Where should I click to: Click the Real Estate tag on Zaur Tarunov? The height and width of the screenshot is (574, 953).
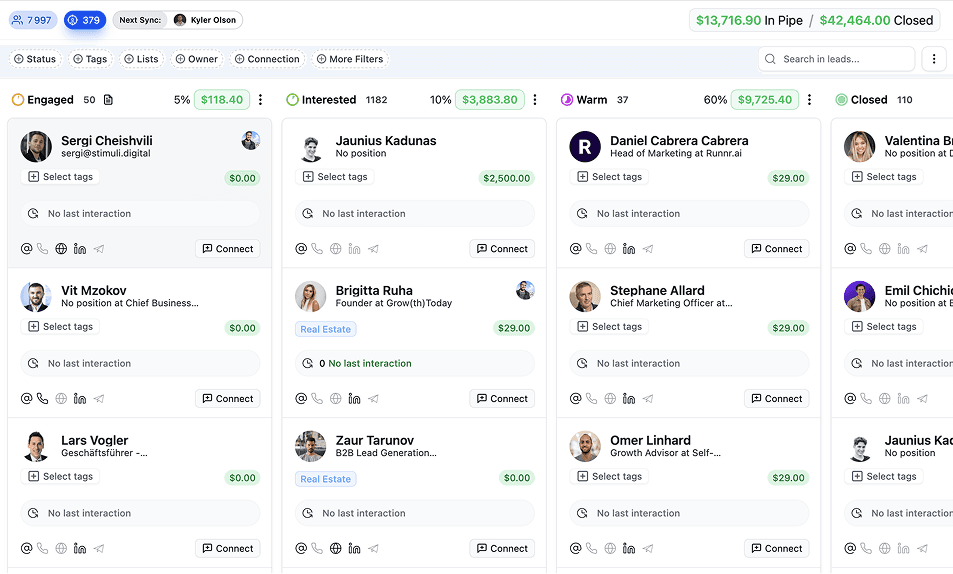click(326, 479)
